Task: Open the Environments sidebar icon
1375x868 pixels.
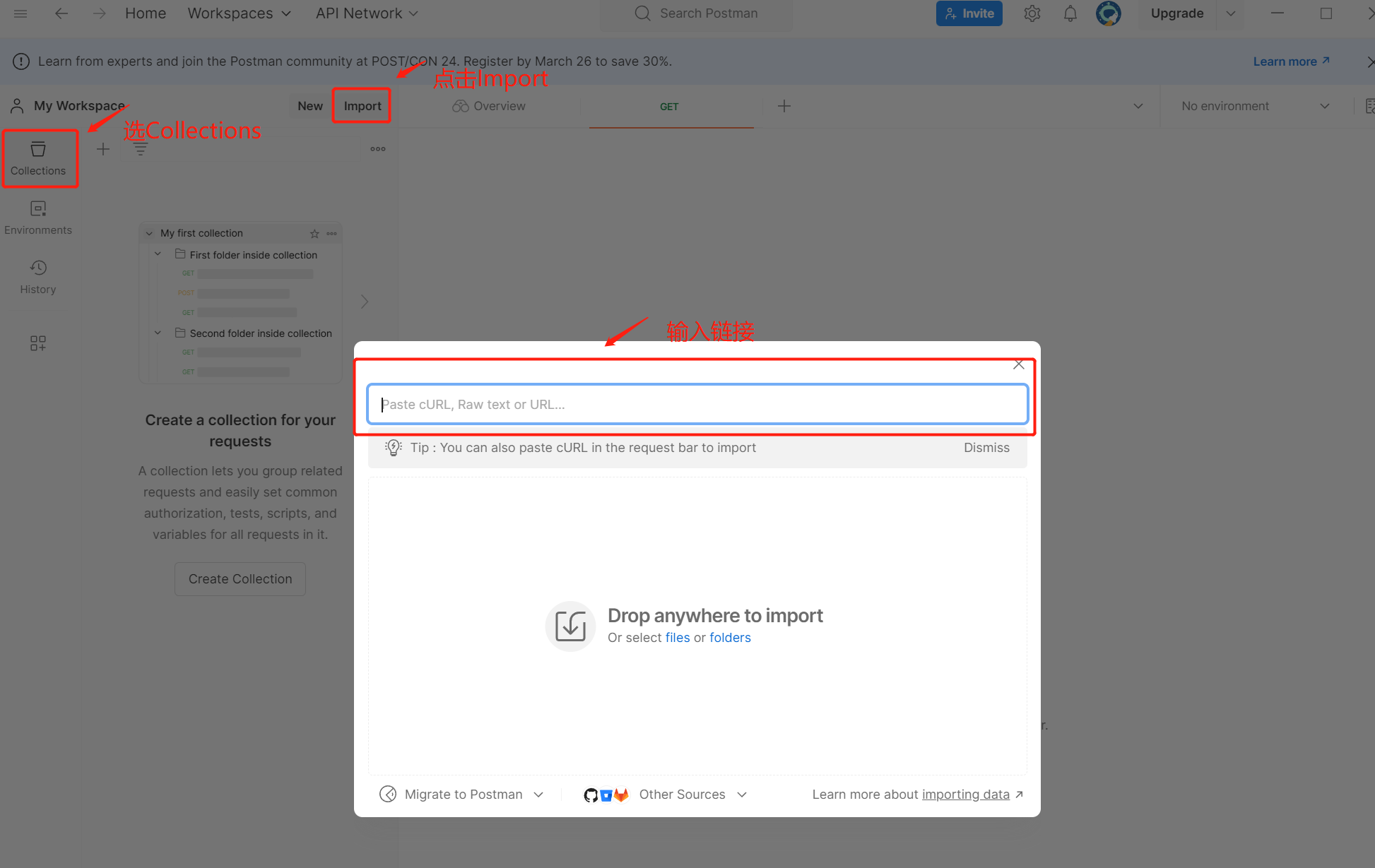Action: point(38,218)
